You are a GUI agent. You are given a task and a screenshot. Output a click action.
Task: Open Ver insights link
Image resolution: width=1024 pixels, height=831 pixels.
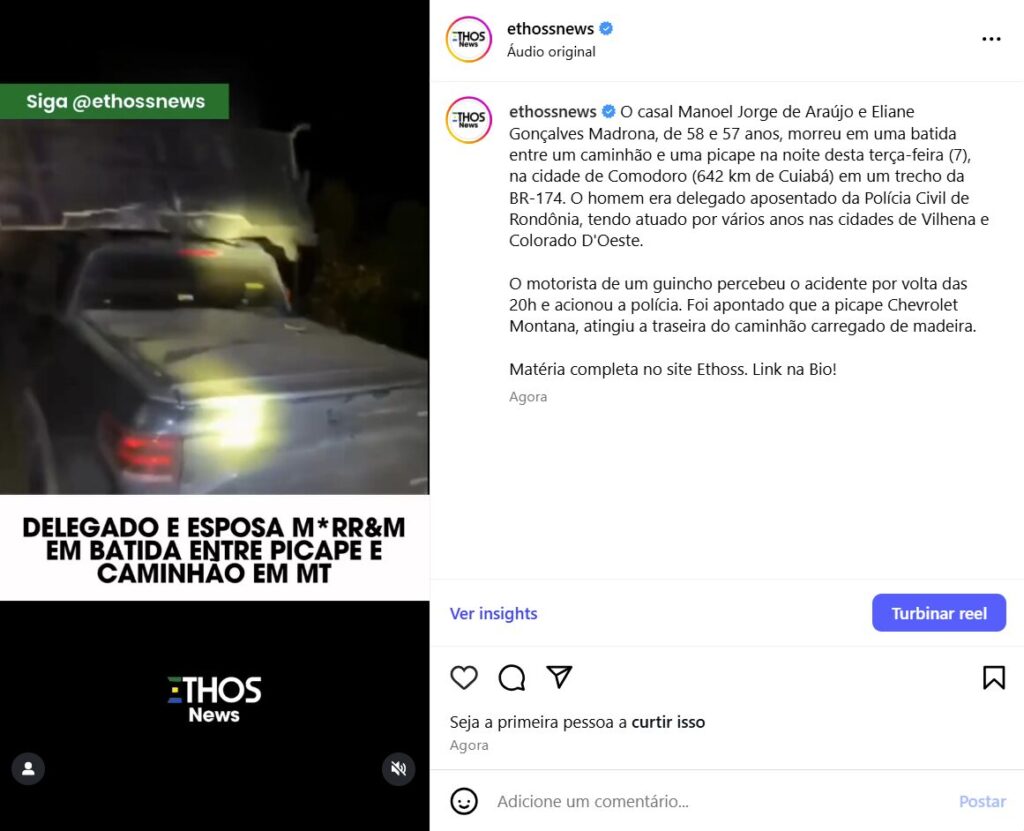(494, 613)
